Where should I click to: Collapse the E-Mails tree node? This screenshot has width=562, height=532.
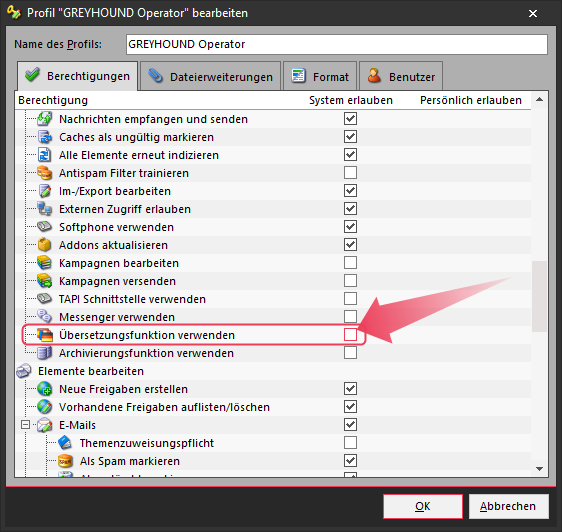coord(25,425)
